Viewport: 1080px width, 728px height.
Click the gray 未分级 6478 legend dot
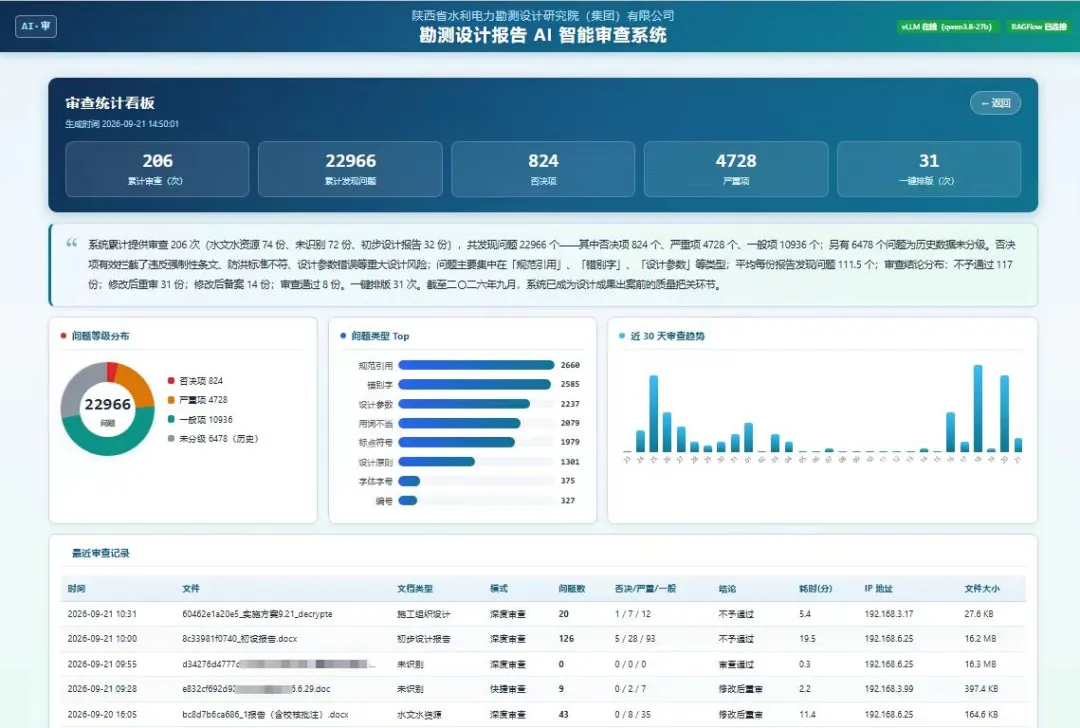[171, 438]
